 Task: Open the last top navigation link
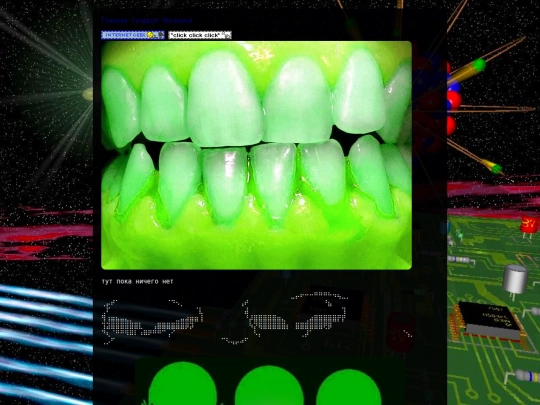177,21
